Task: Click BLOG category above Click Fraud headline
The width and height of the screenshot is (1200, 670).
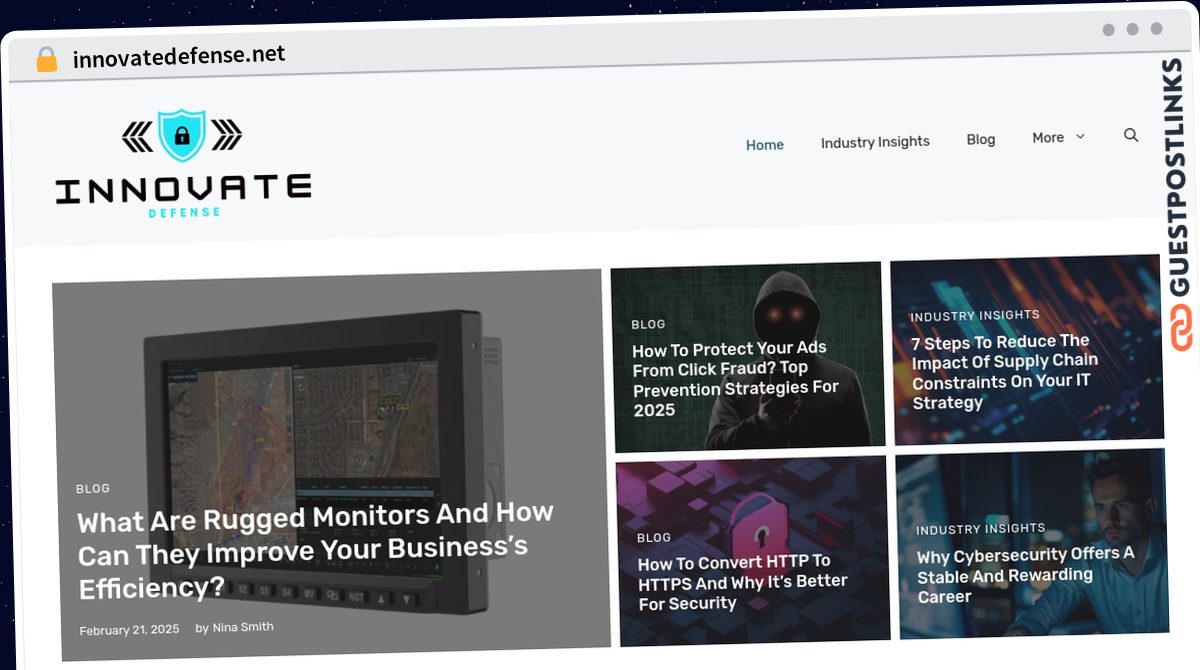Action: 648,324
